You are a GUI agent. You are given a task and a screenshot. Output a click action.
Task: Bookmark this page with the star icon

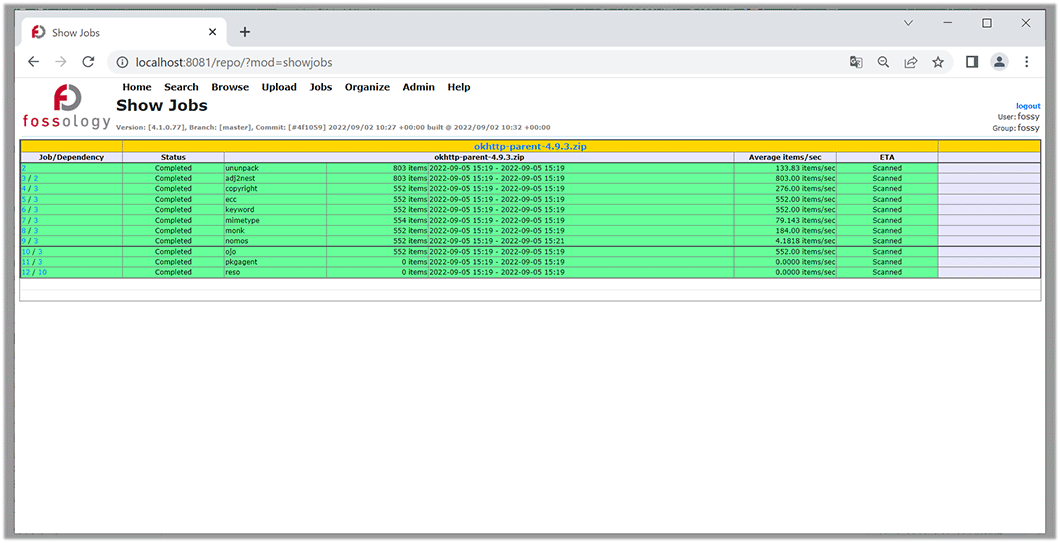pos(938,62)
